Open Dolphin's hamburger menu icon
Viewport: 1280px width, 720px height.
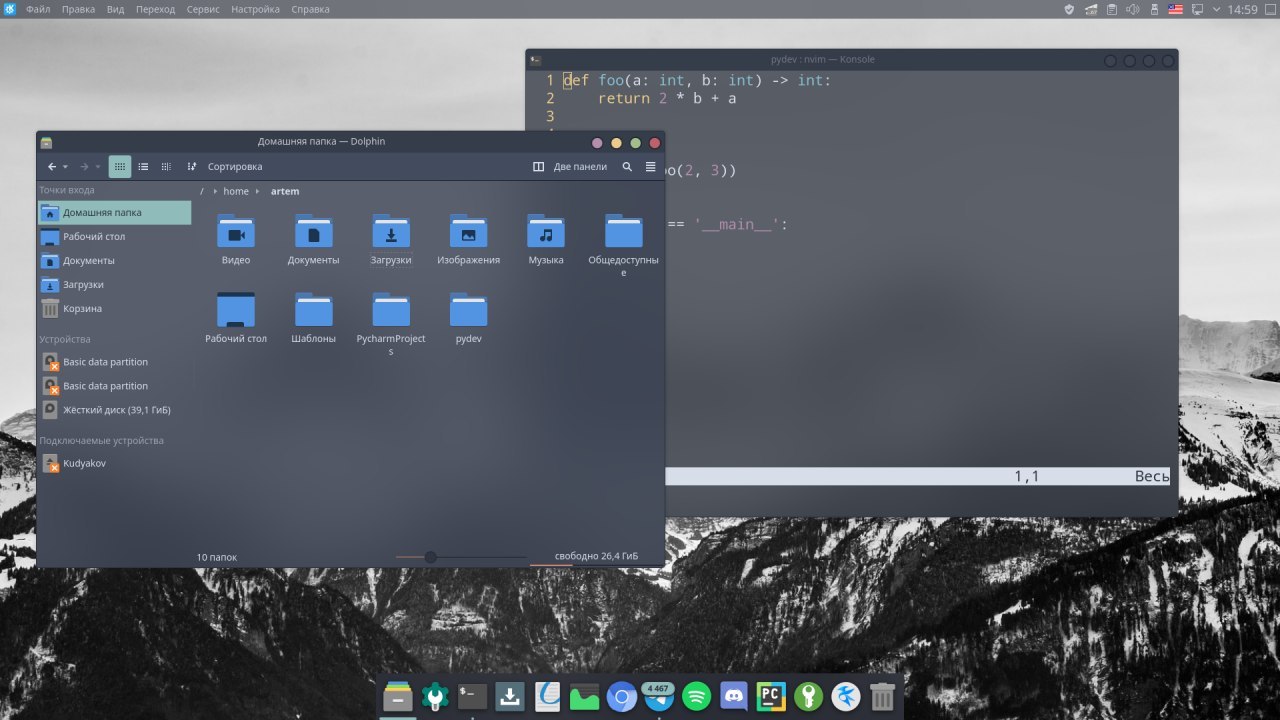point(651,167)
